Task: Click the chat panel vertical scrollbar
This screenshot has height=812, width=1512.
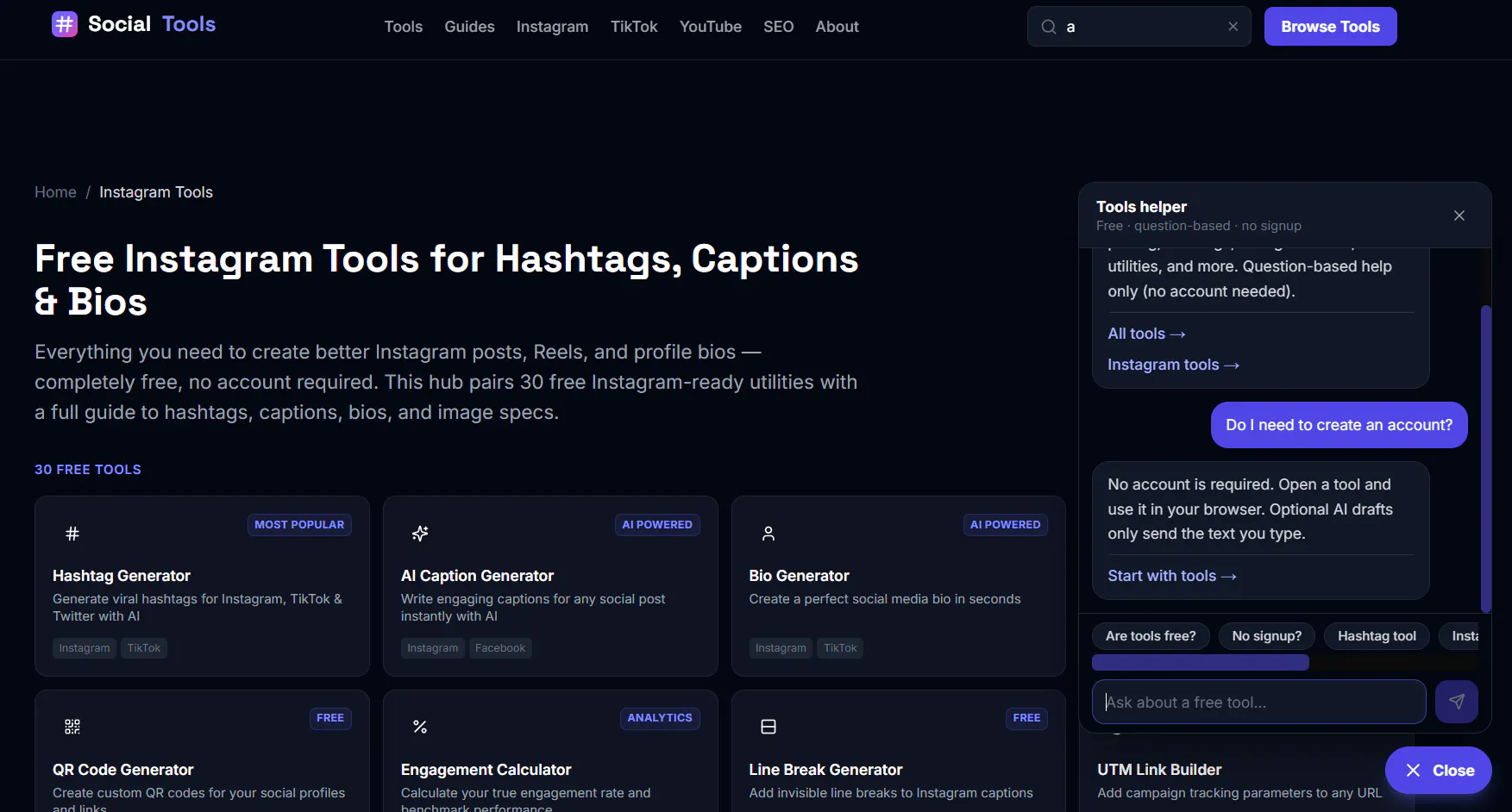Action: click(1485, 459)
